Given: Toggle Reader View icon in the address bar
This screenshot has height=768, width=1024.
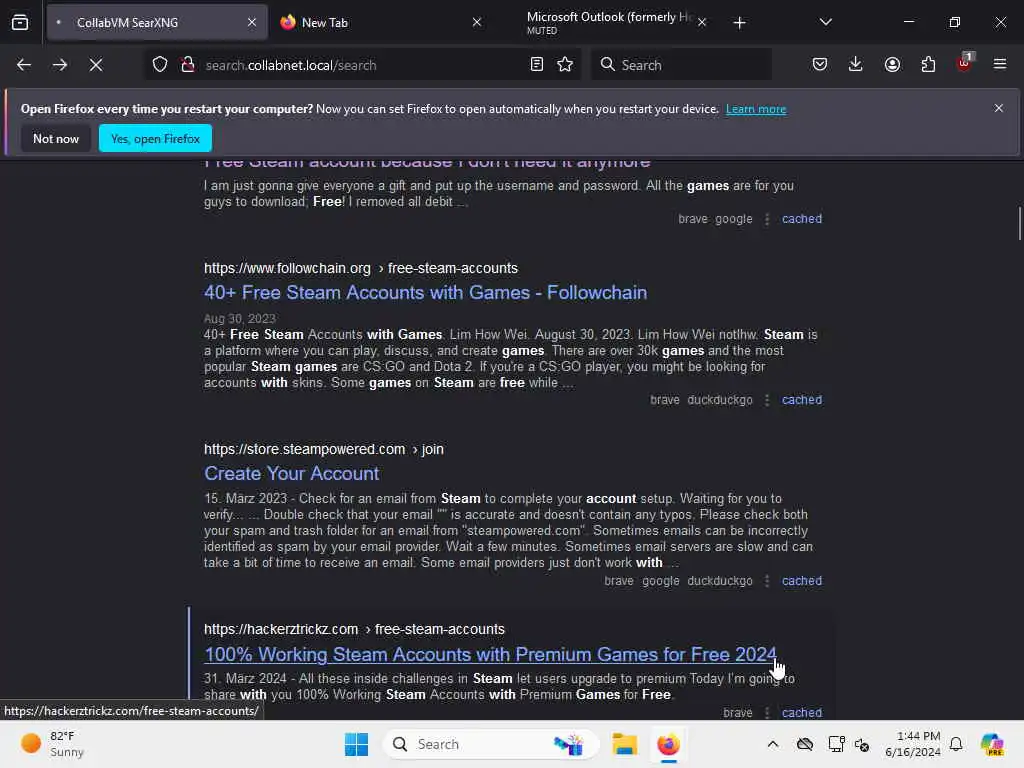Looking at the screenshot, I should tap(536, 65).
